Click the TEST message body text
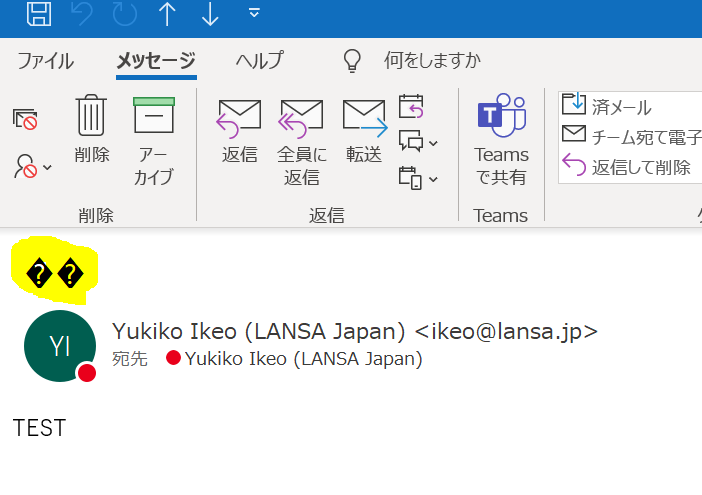The height and width of the screenshot is (495, 702). click(x=39, y=428)
